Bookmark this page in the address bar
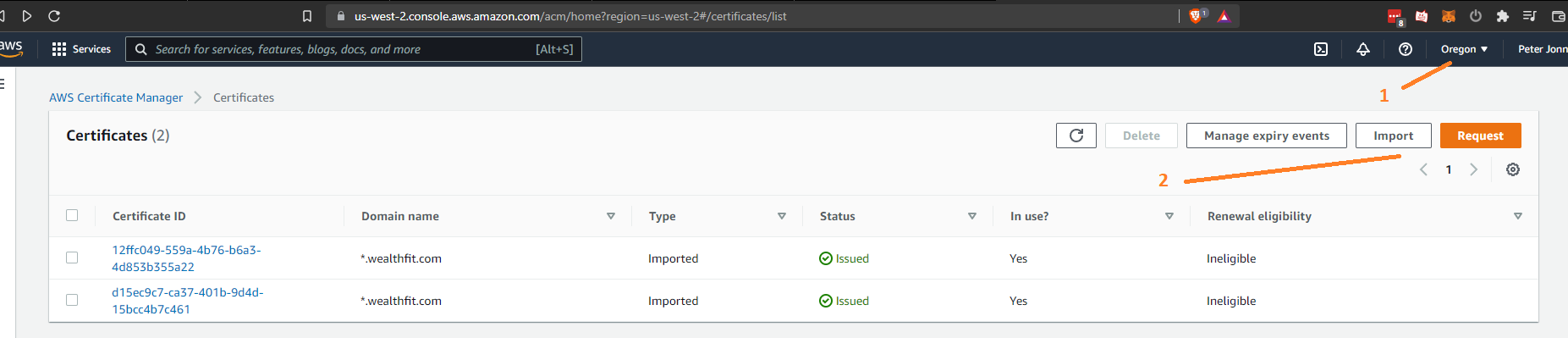This screenshot has width=1568, height=338. pos(307,16)
